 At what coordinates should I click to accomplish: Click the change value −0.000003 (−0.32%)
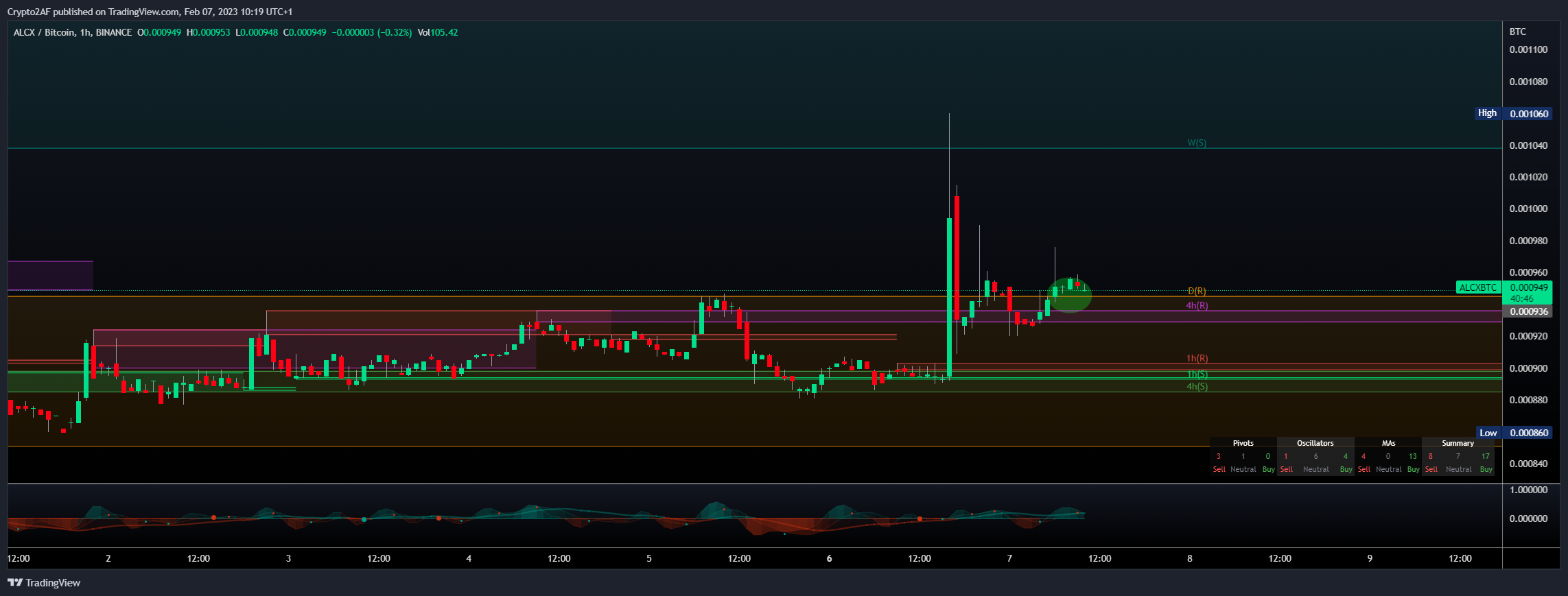coord(372,32)
